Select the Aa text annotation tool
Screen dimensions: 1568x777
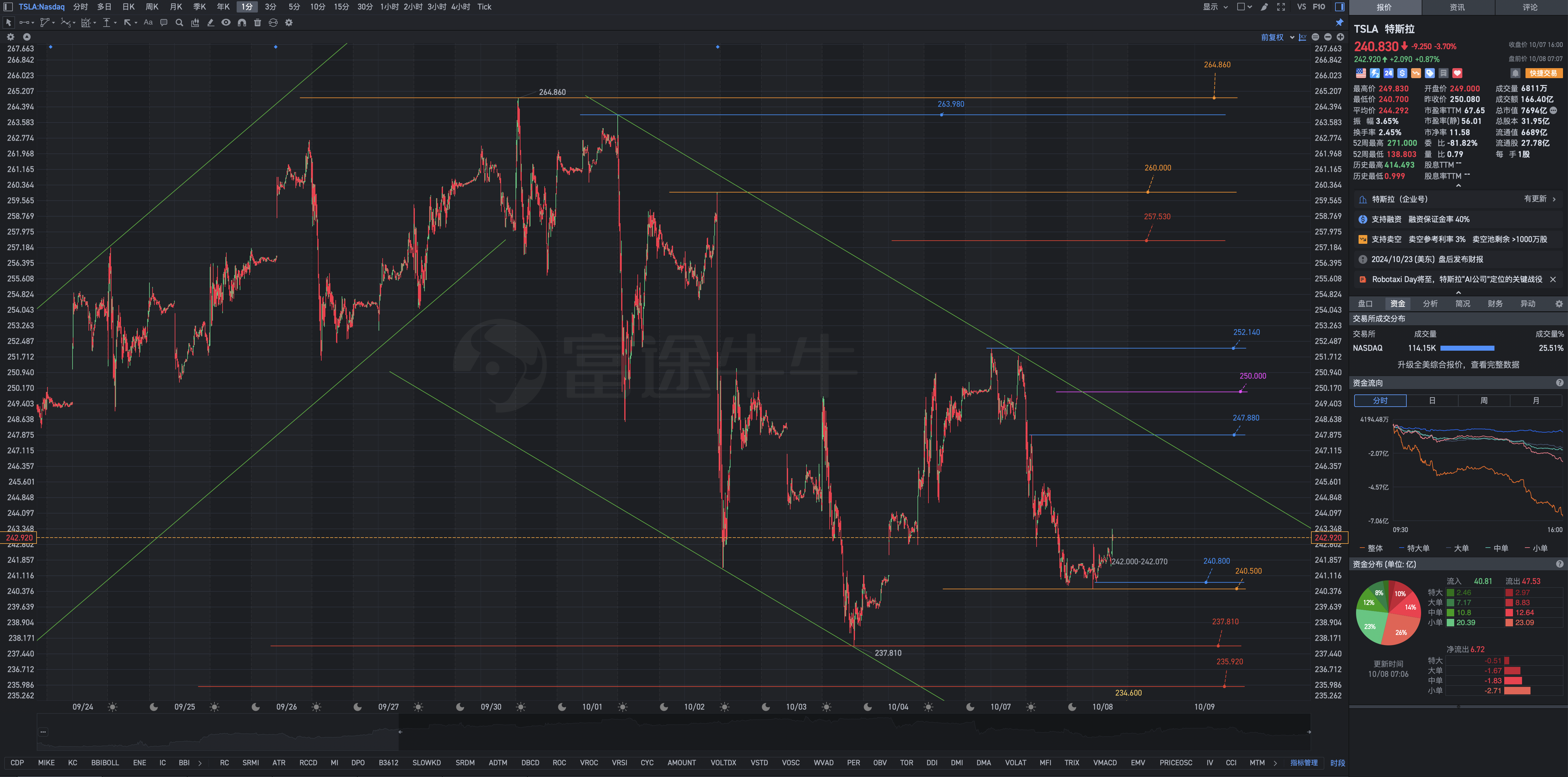click(x=148, y=23)
